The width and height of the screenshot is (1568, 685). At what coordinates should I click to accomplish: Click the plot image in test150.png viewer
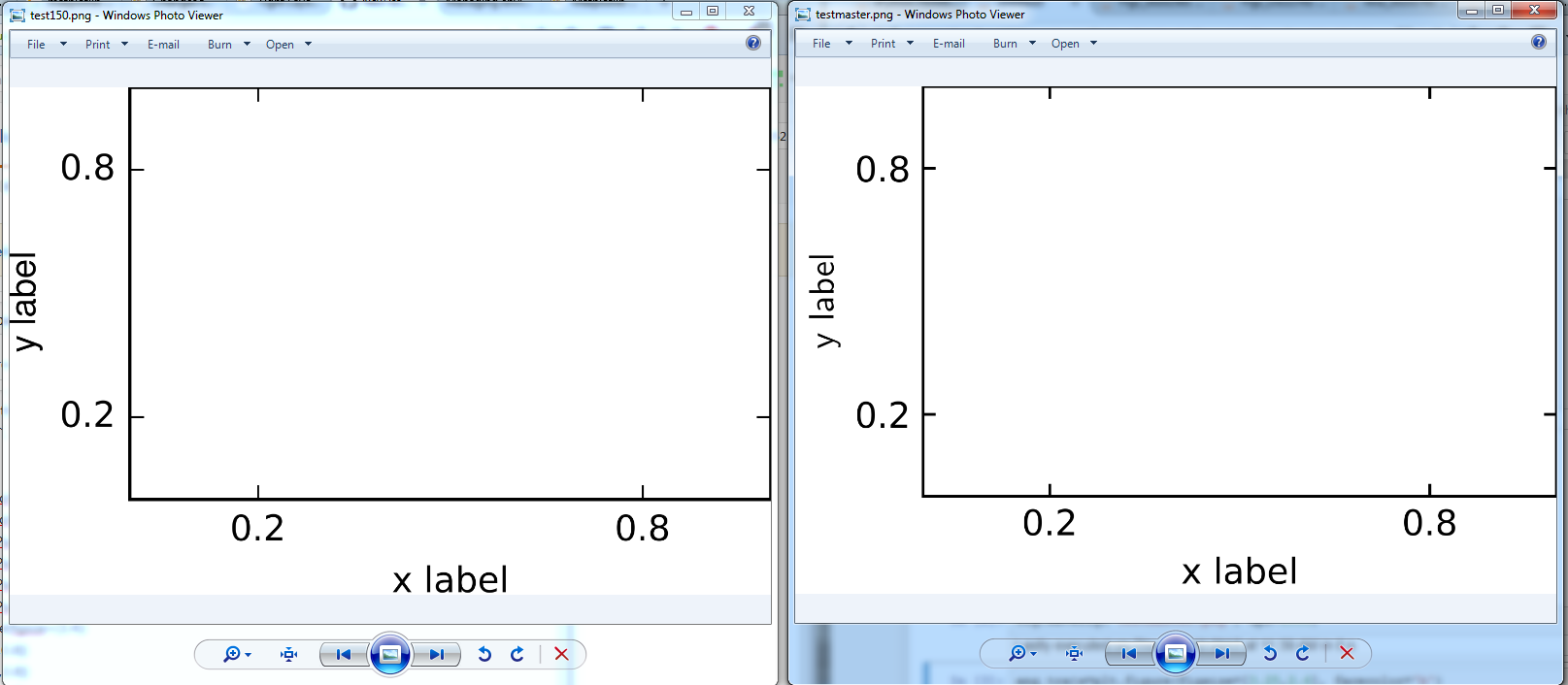tap(390, 341)
